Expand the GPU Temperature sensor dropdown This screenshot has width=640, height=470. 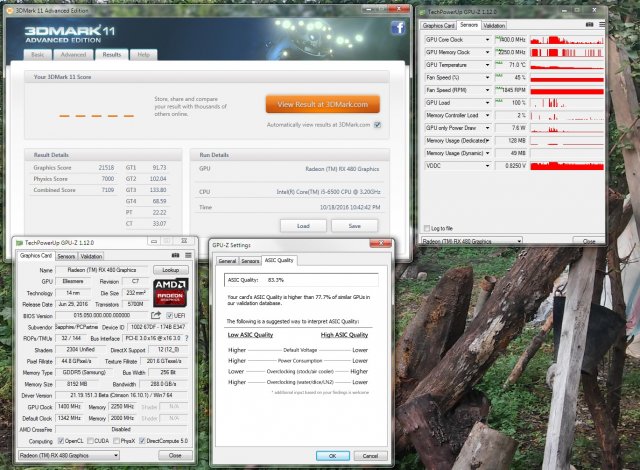(487, 63)
